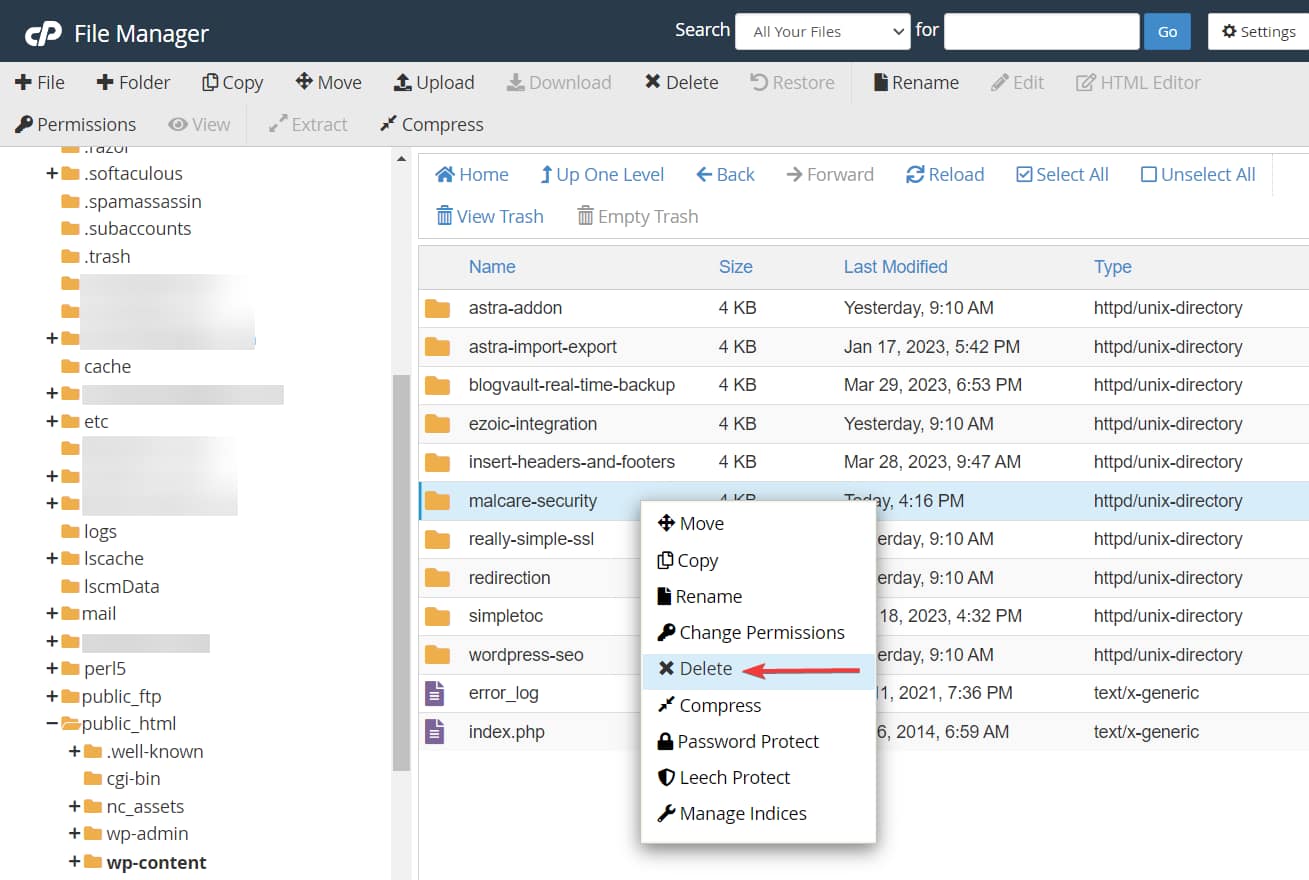Open View Trash
The image size is (1309, 880).
click(490, 216)
